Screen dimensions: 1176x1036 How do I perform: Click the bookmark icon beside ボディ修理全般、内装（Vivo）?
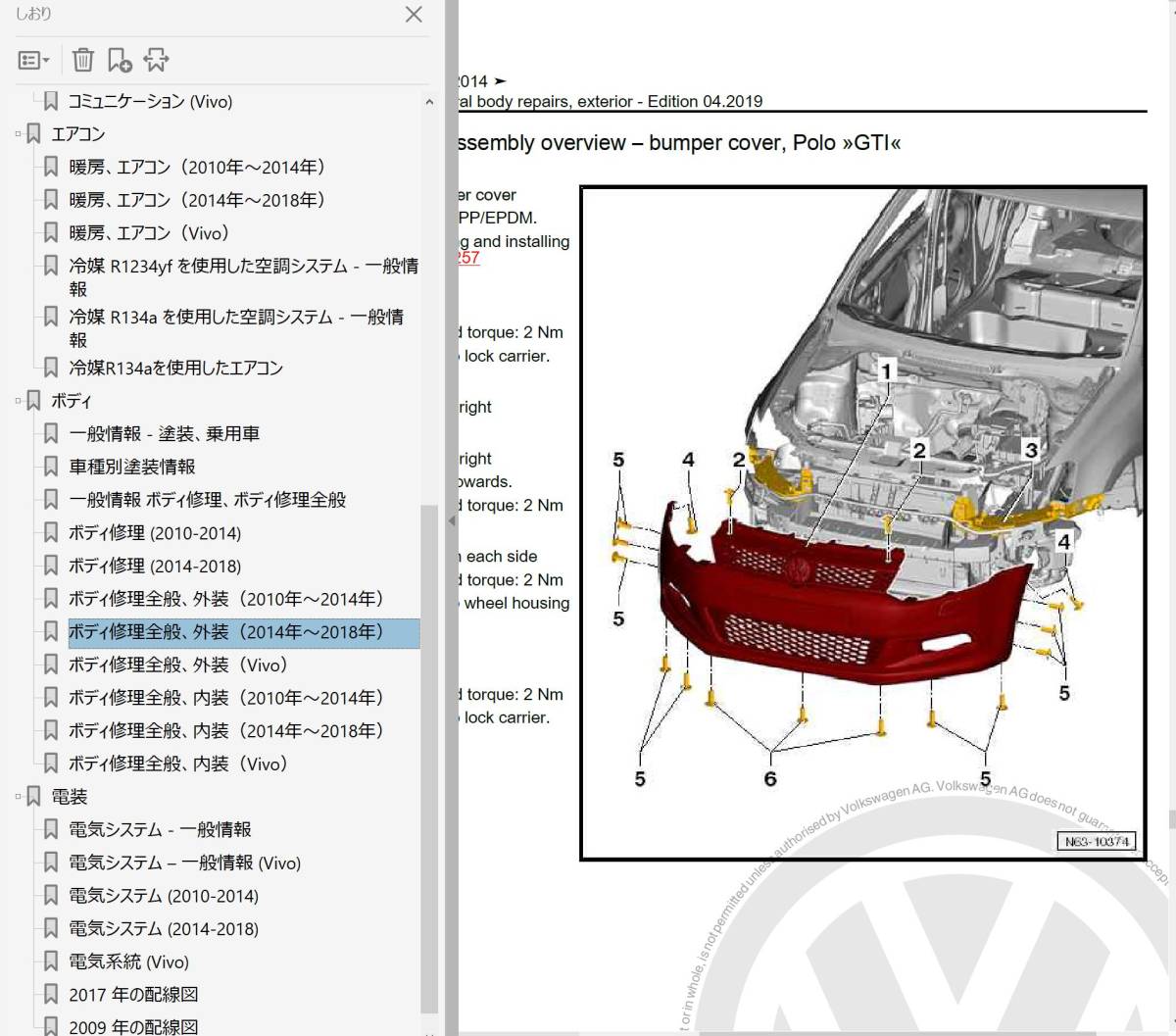(51, 764)
